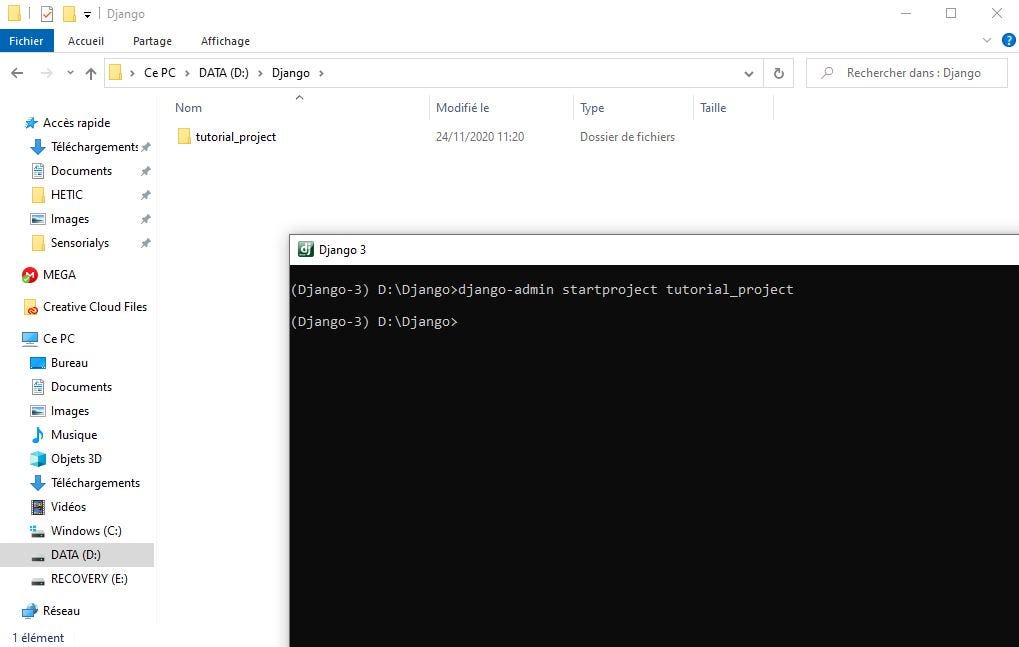Open the Explorer help question mark icon
The width and height of the screenshot is (1019, 647).
(1009, 40)
